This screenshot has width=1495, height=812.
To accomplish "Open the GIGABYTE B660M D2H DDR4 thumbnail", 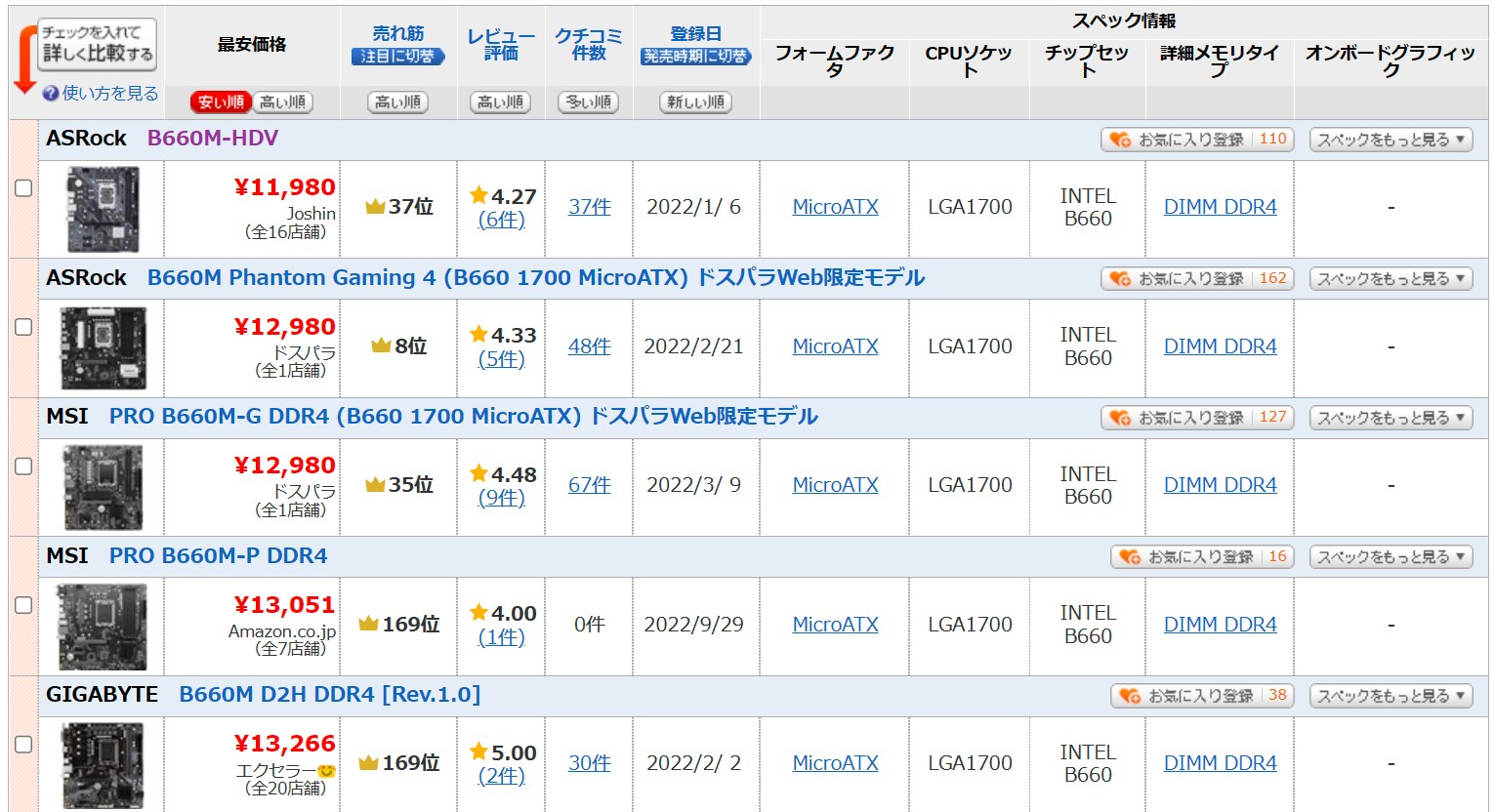I will 102,765.
